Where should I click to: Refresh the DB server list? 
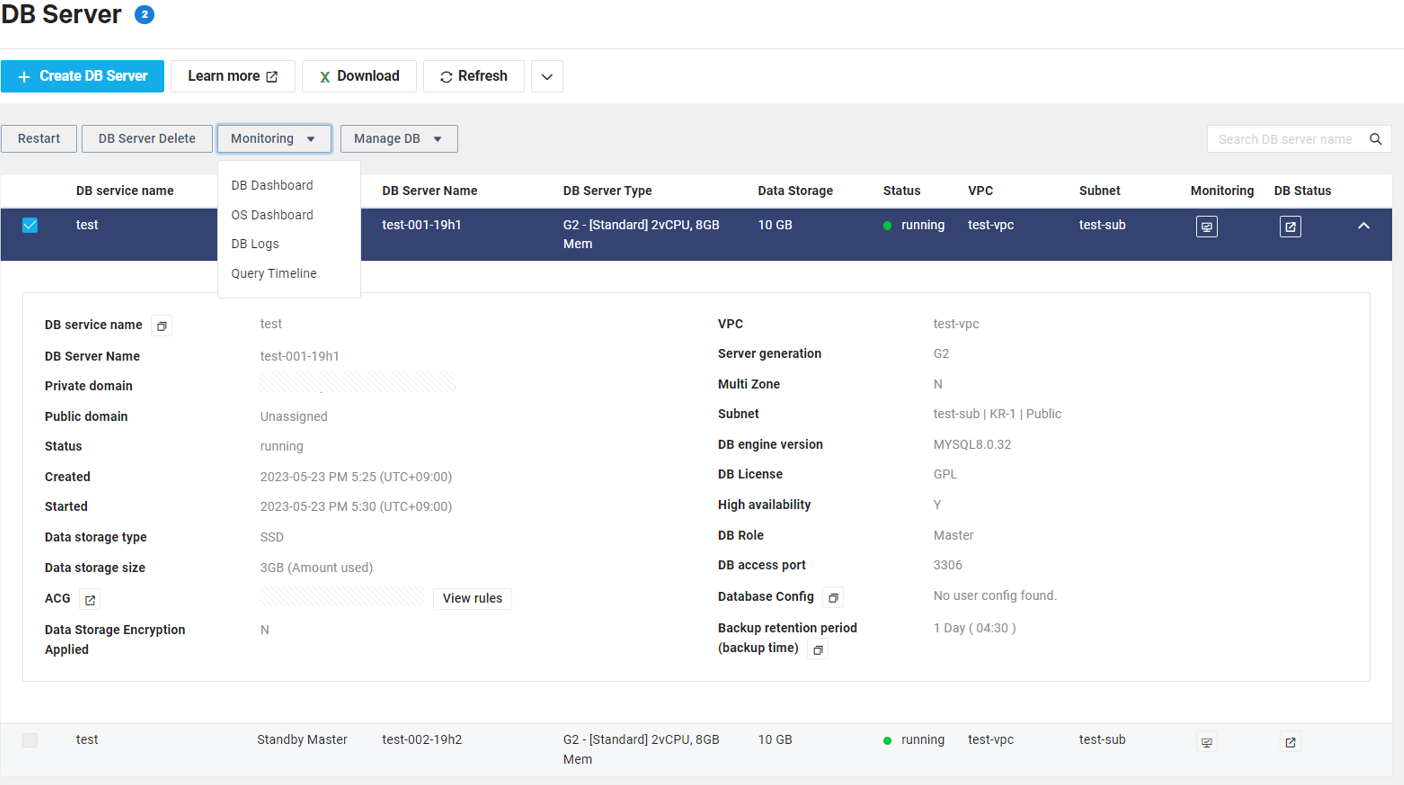pos(474,76)
